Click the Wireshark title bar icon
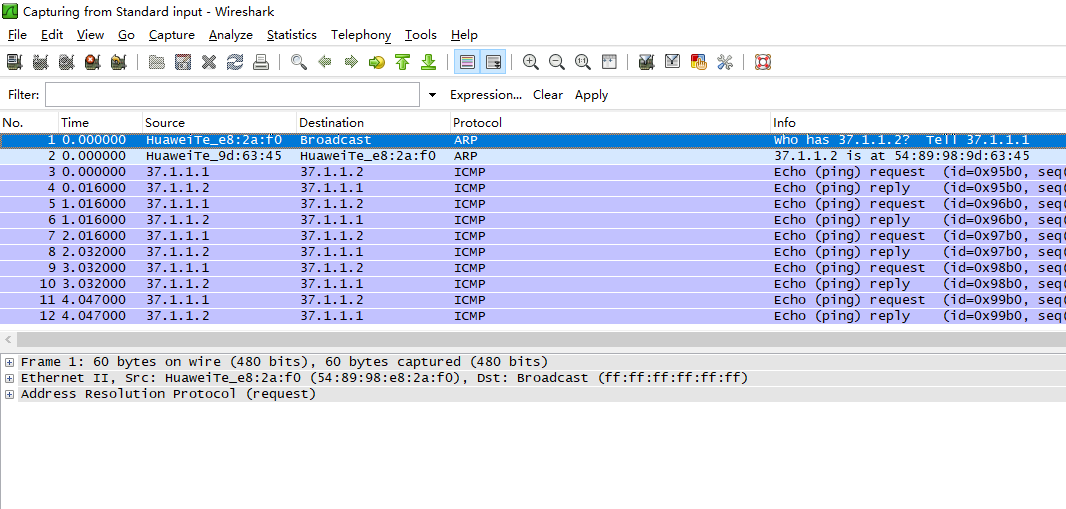 [x=10, y=11]
